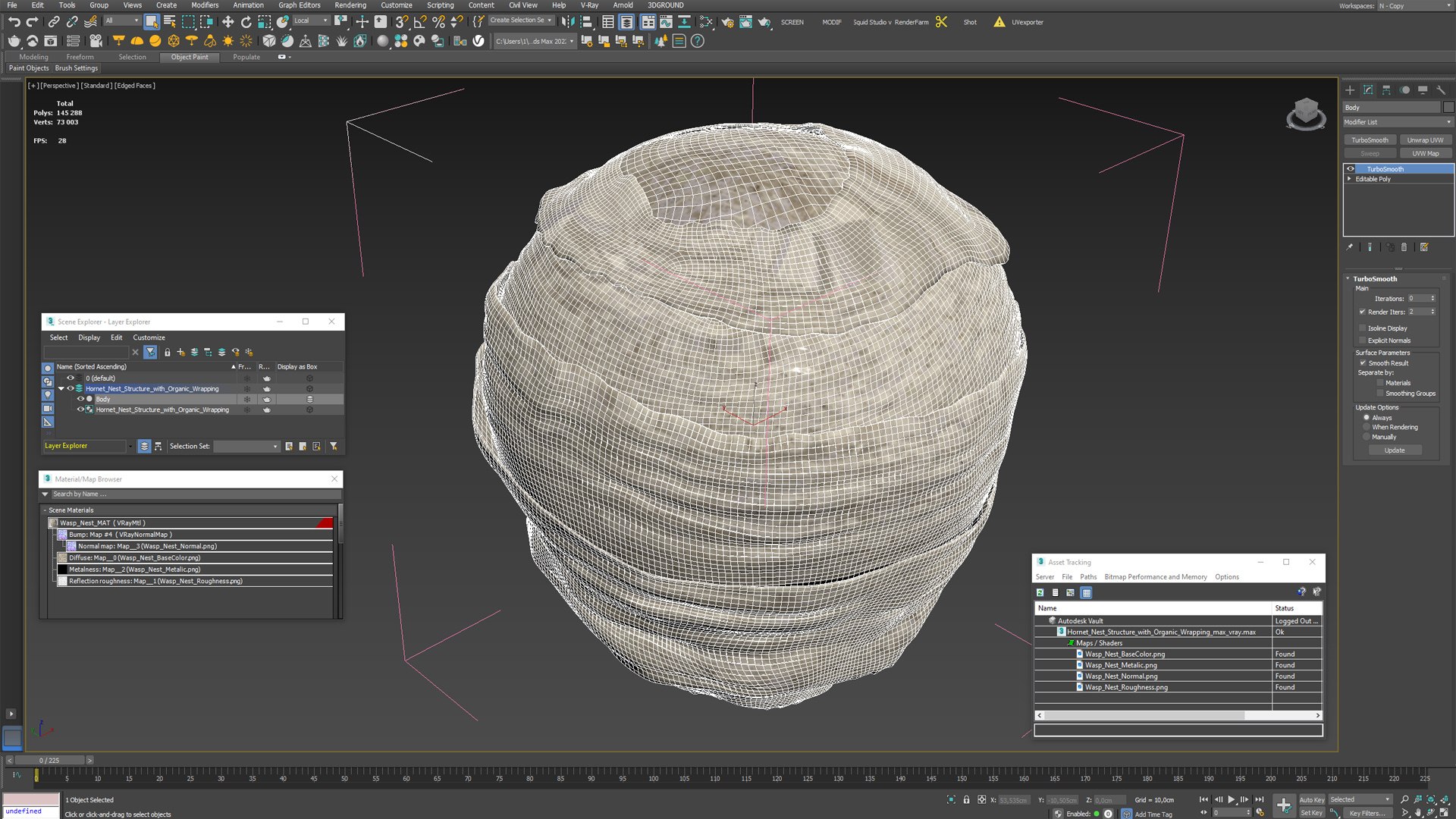Open the Selection Set dropdown in Layer Explorer
This screenshot has height=819, width=1456.
[x=246, y=447]
